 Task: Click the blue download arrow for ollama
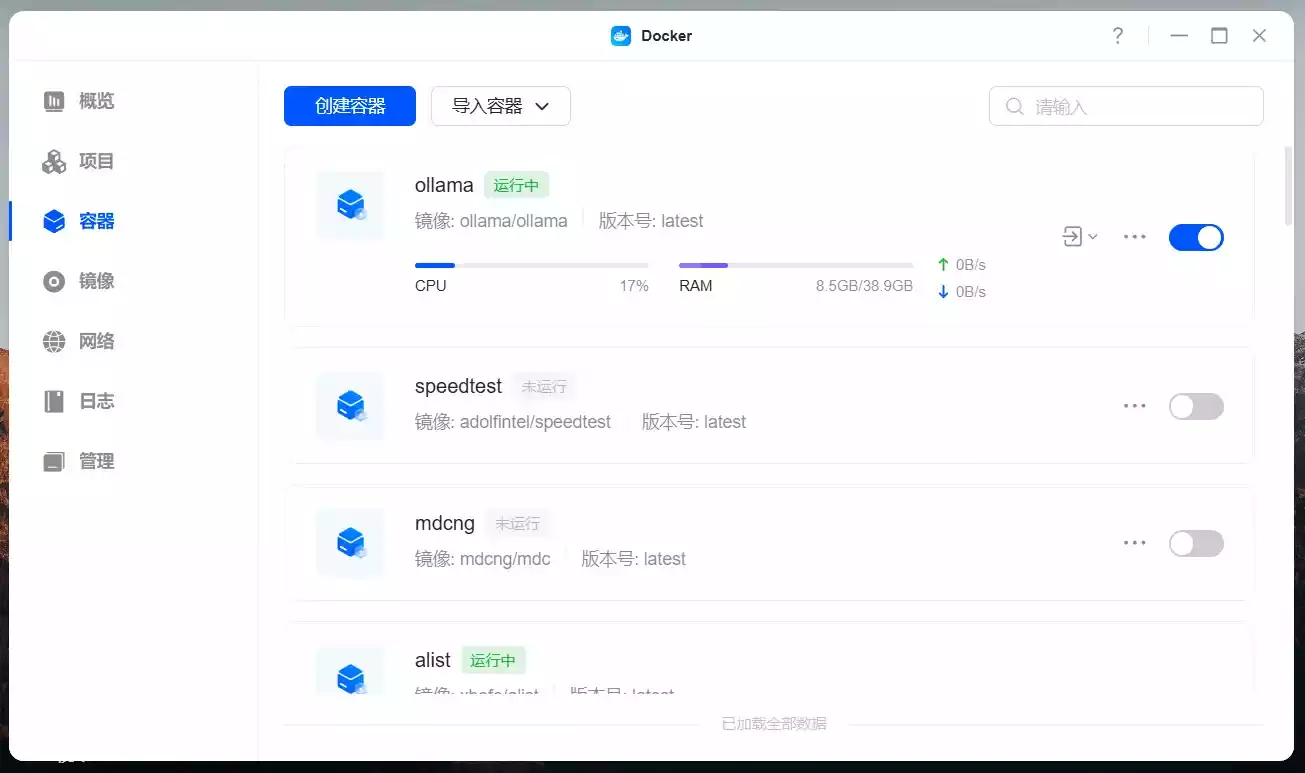pyautogui.click(x=943, y=292)
